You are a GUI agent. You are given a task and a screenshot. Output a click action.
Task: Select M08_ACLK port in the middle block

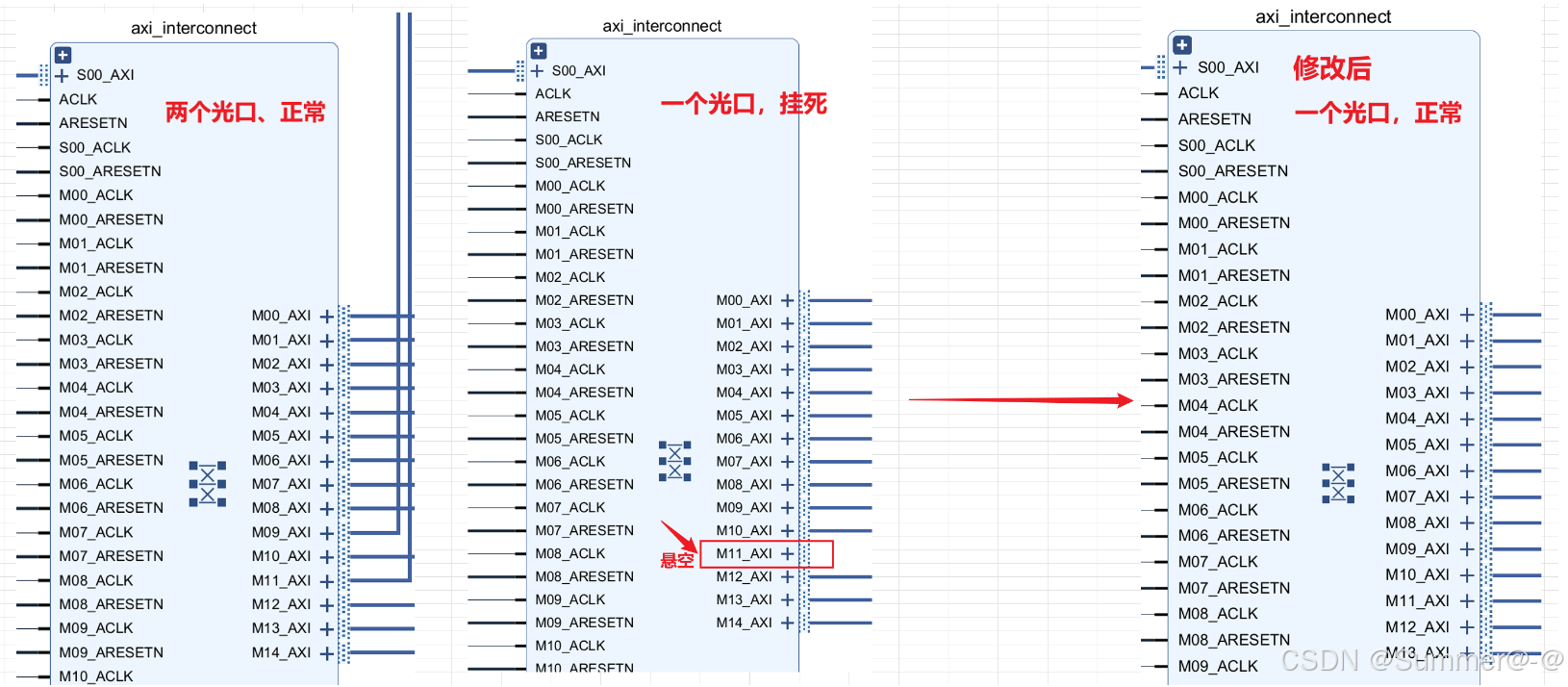[570, 553]
